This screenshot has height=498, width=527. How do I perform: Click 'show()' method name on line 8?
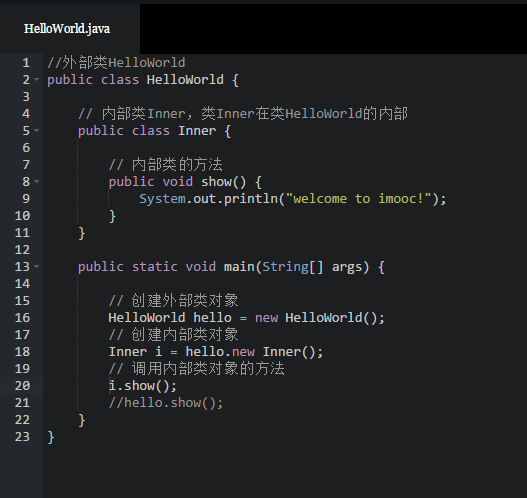tap(224, 182)
